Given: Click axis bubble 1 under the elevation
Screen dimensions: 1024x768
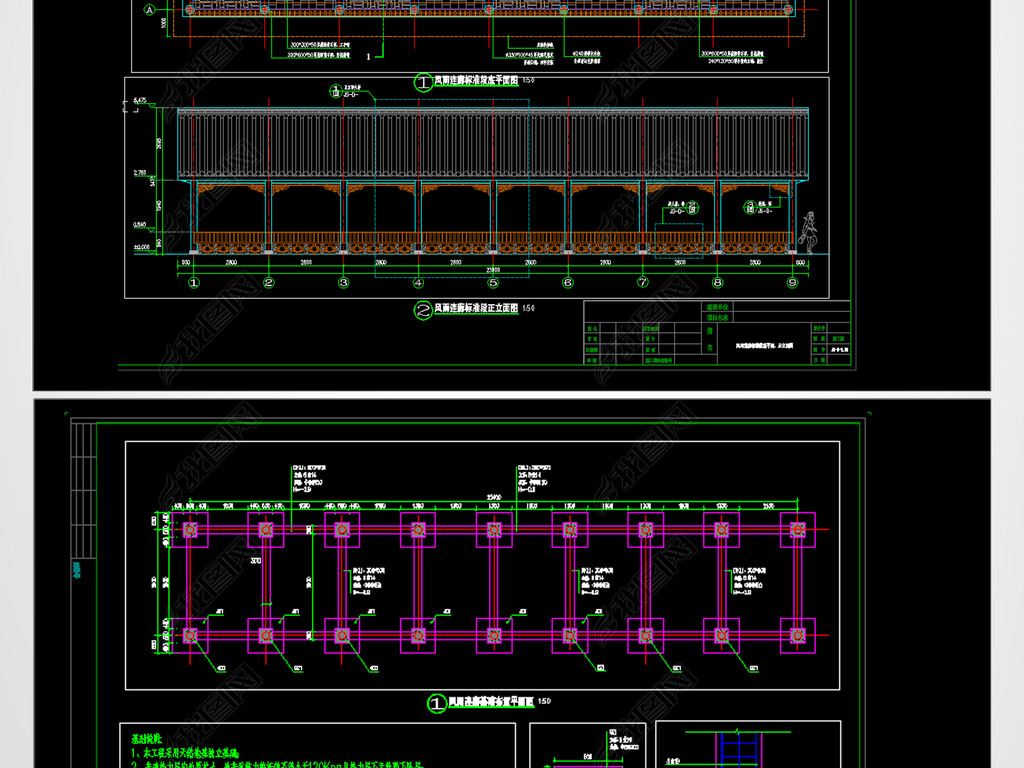Looking at the screenshot, I should click(194, 283).
